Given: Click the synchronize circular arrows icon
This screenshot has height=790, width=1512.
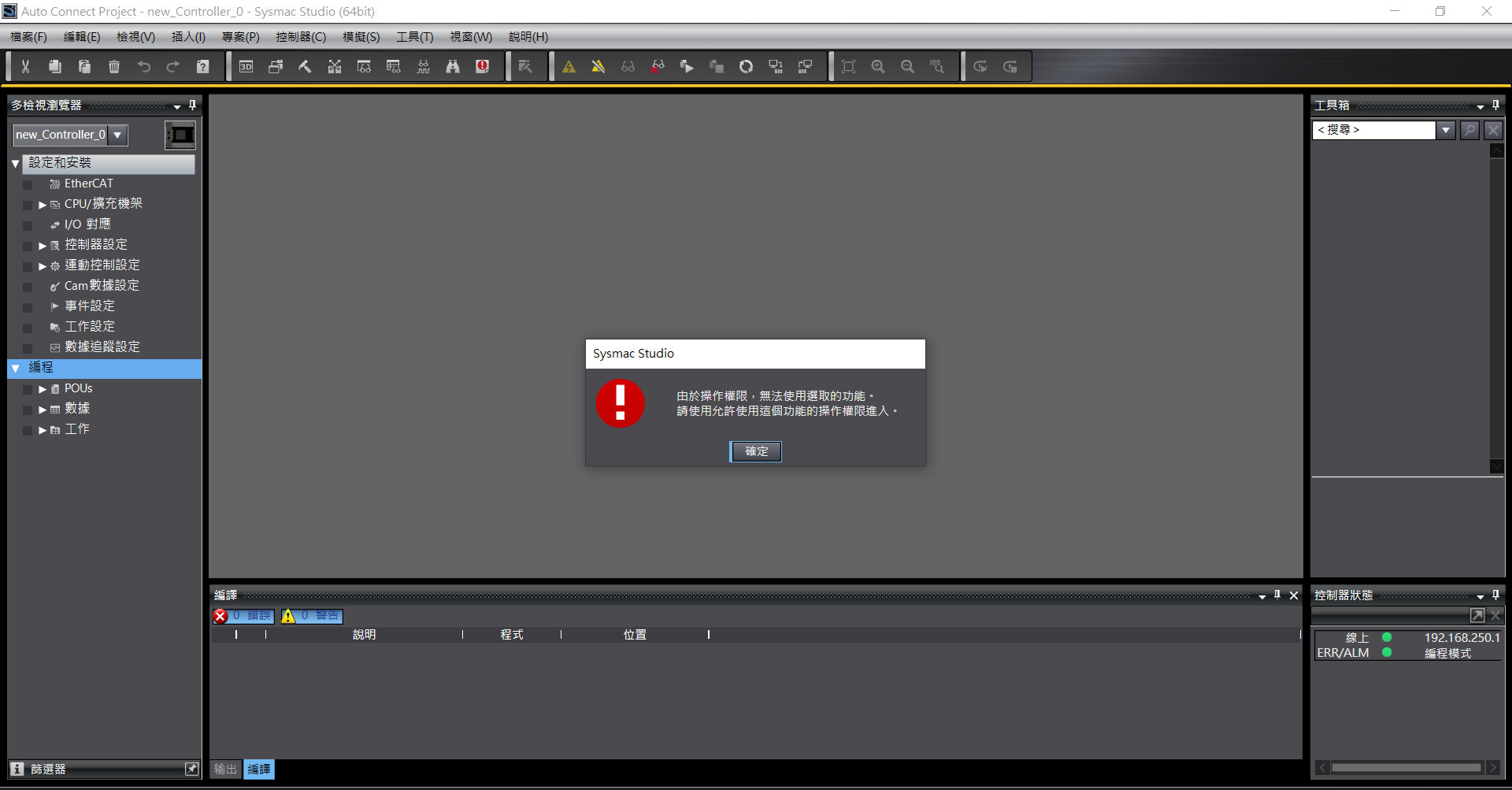Looking at the screenshot, I should 746,67.
